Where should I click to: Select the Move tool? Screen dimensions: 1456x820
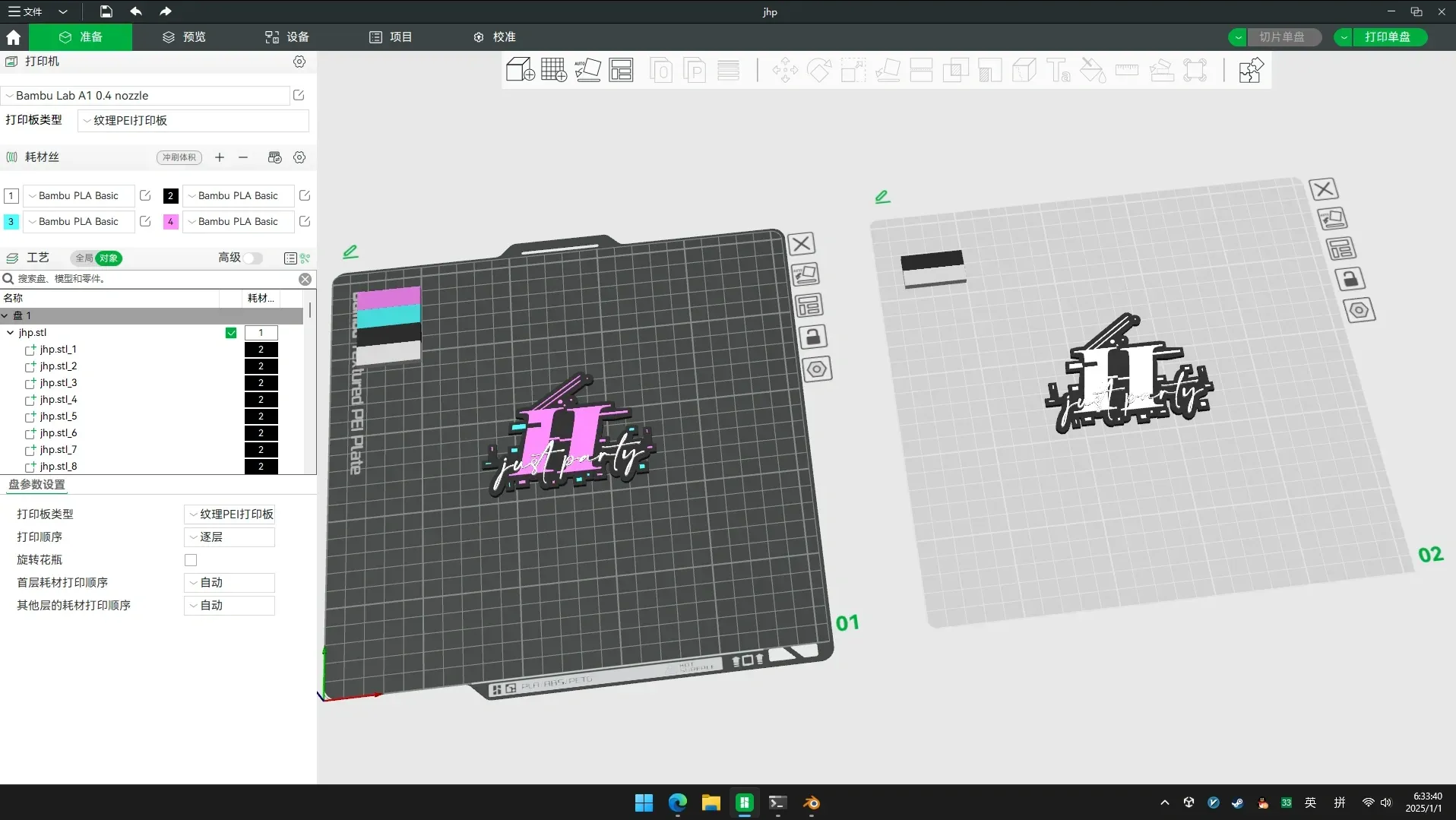[x=785, y=71]
